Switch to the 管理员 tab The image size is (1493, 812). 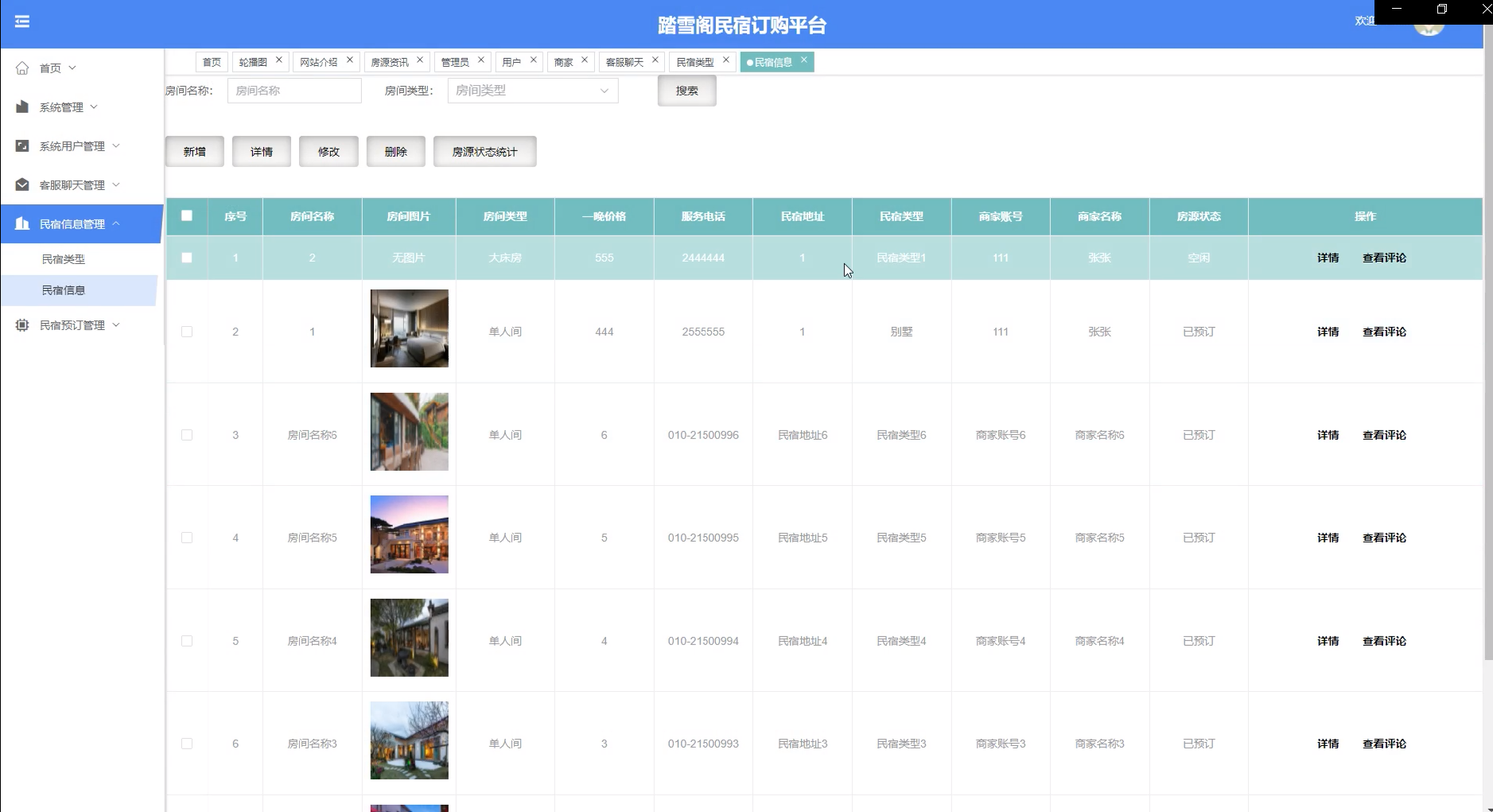(455, 62)
